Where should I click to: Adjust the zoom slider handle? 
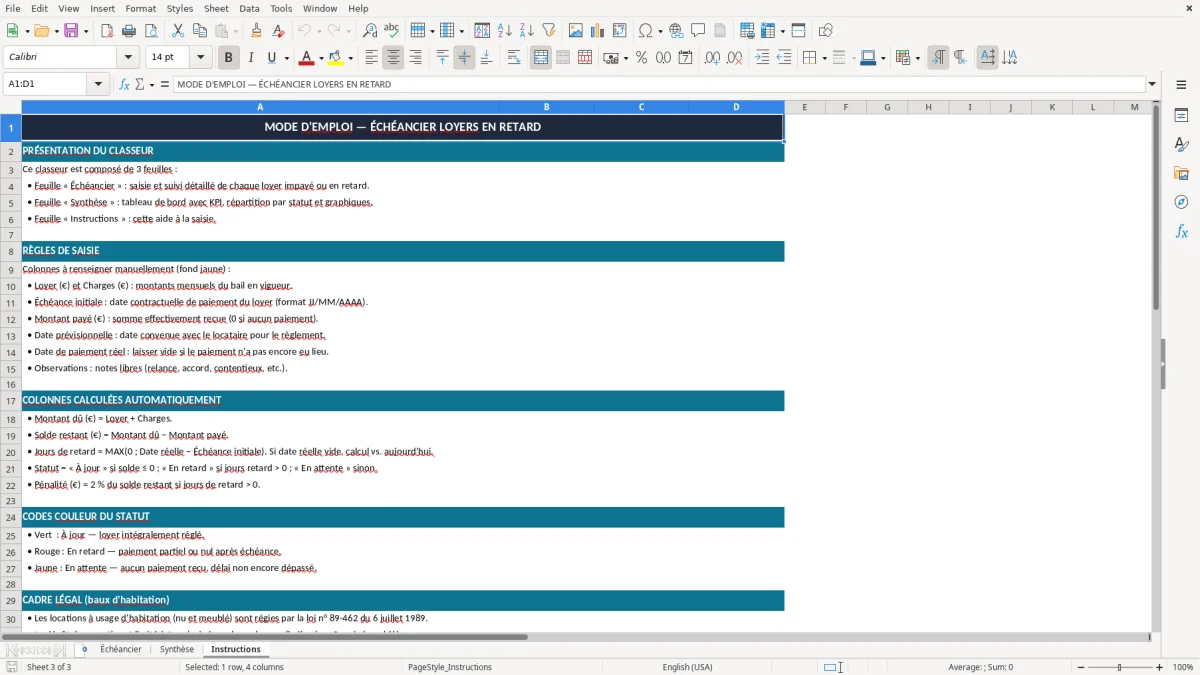1120,667
